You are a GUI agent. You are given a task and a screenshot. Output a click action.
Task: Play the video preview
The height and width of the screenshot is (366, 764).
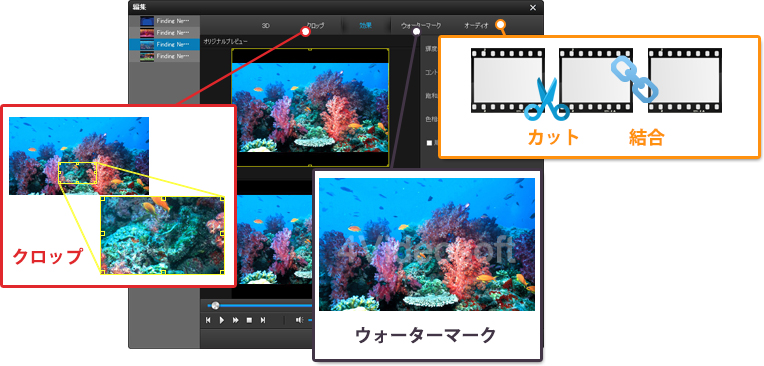click(222, 320)
